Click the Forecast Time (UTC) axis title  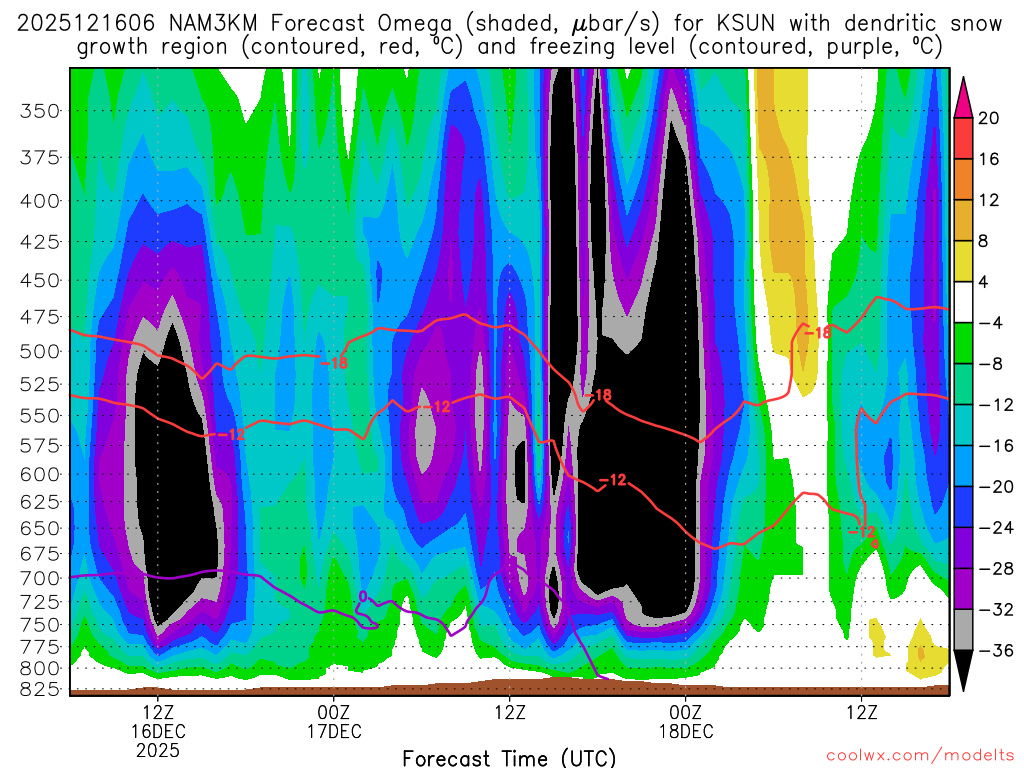coord(509,758)
